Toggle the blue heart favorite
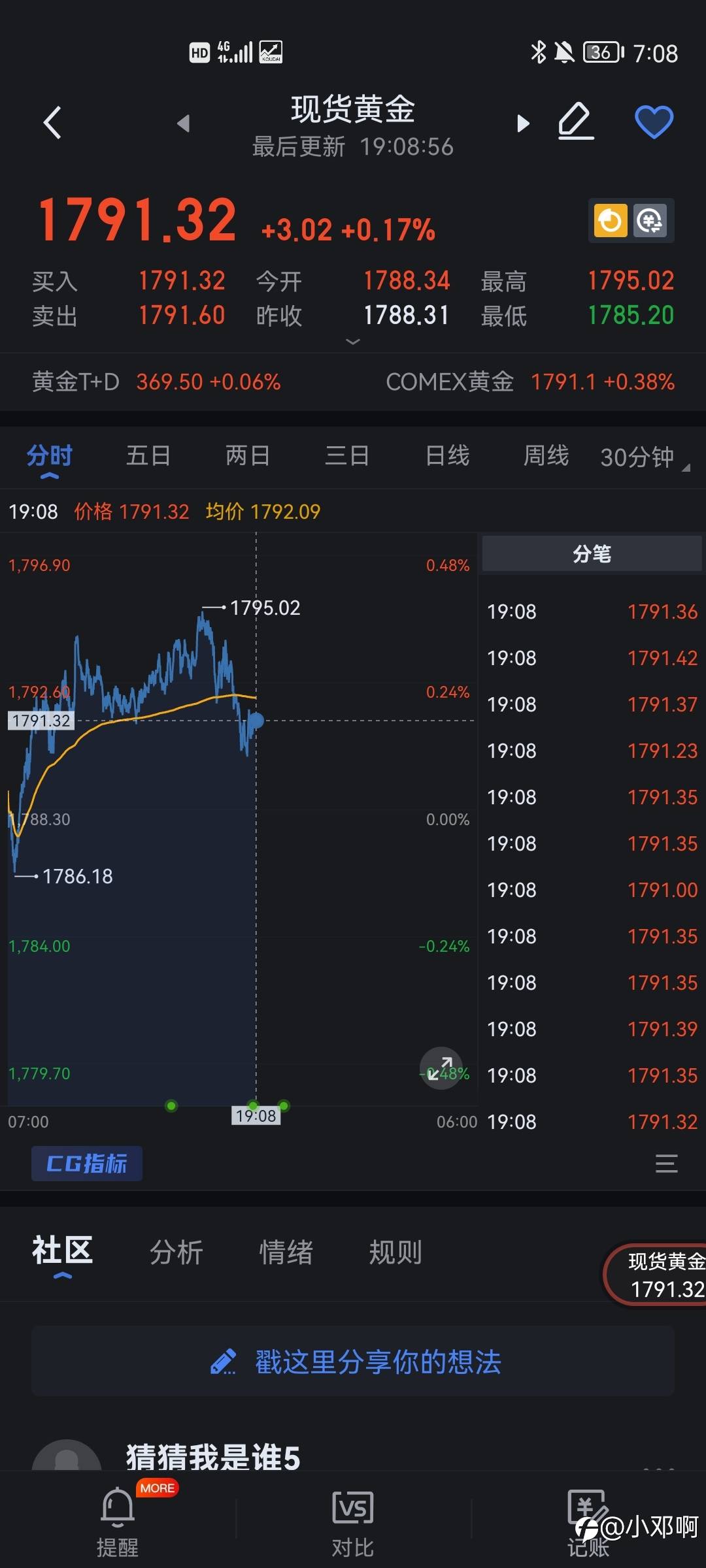 click(654, 122)
